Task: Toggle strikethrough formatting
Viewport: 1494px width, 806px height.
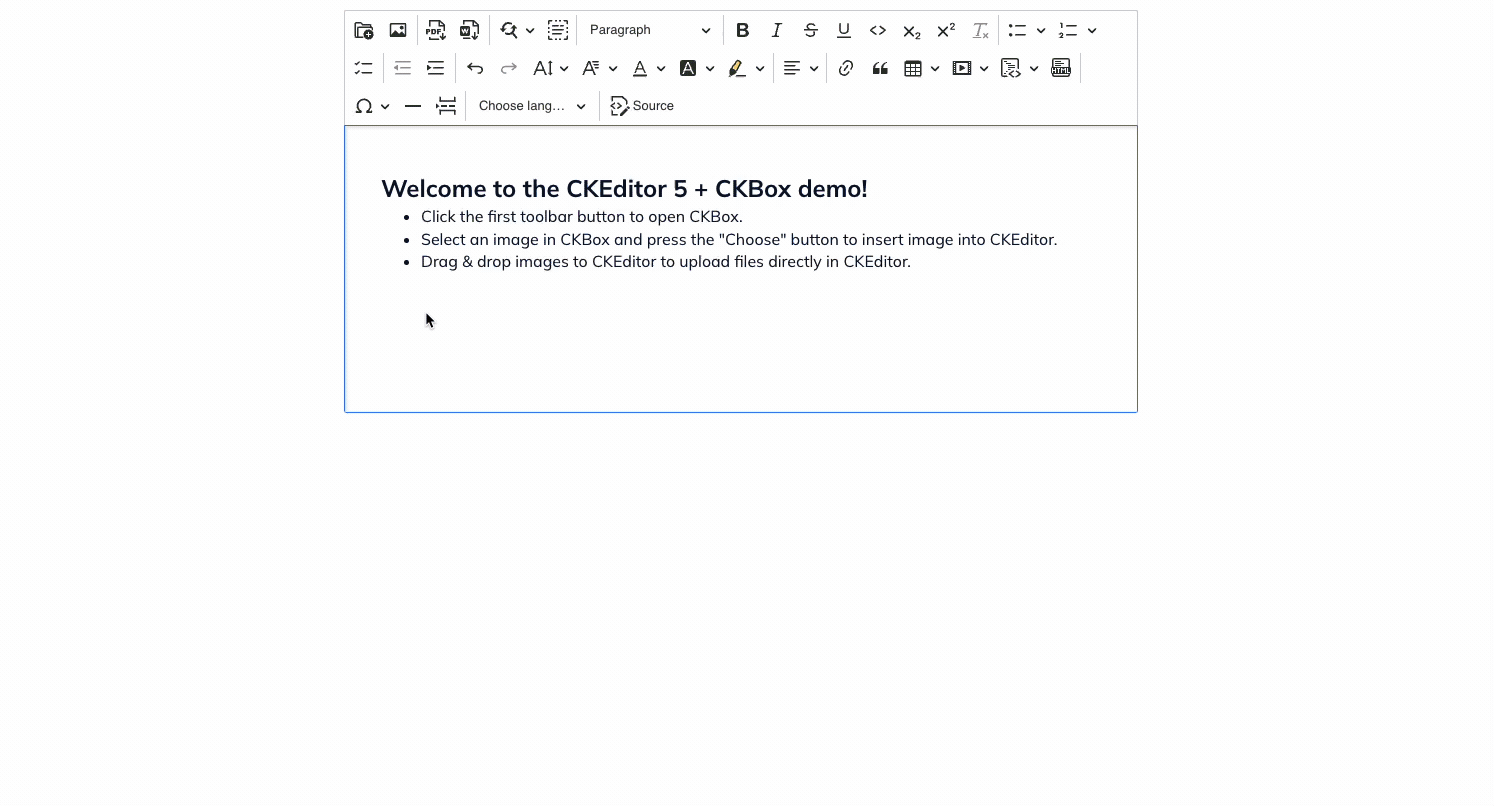Action: (x=810, y=31)
